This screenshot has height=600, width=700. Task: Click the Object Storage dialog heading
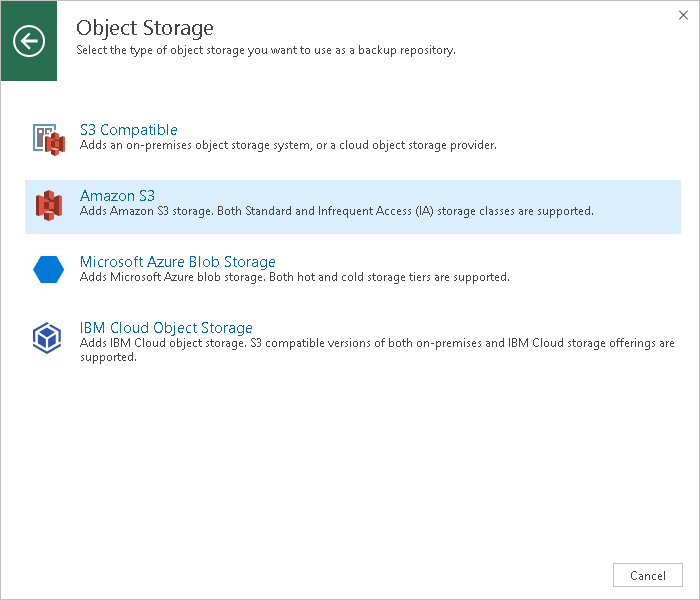coord(145,28)
